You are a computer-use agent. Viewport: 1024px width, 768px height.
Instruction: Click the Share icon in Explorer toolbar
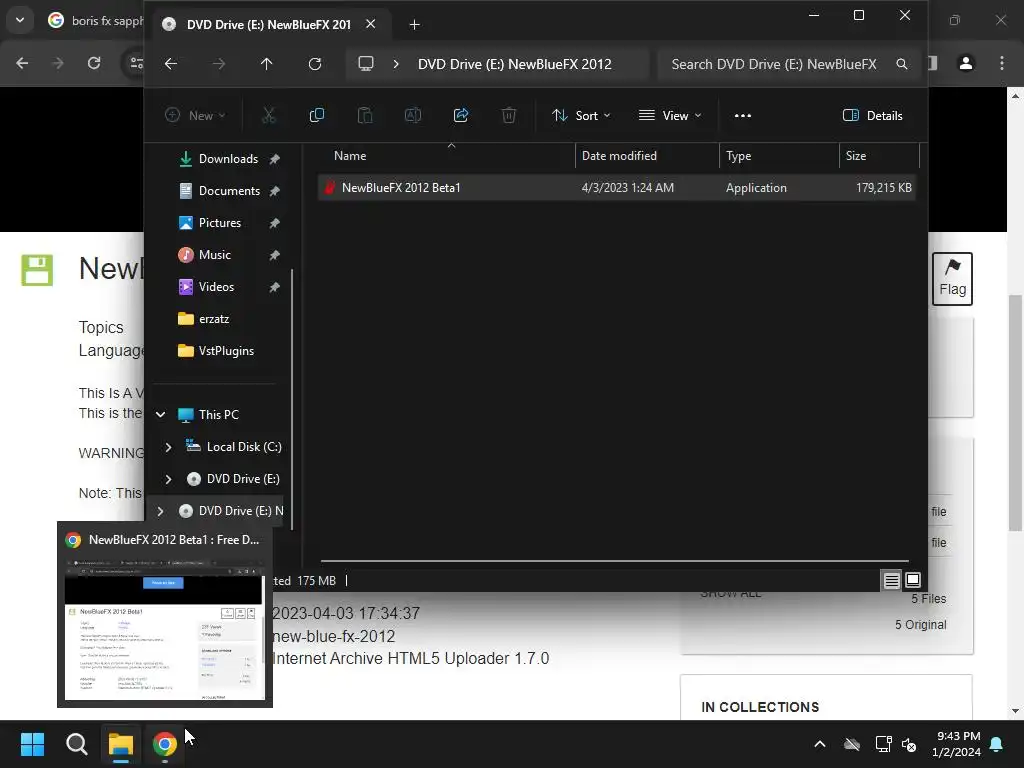(x=461, y=116)
